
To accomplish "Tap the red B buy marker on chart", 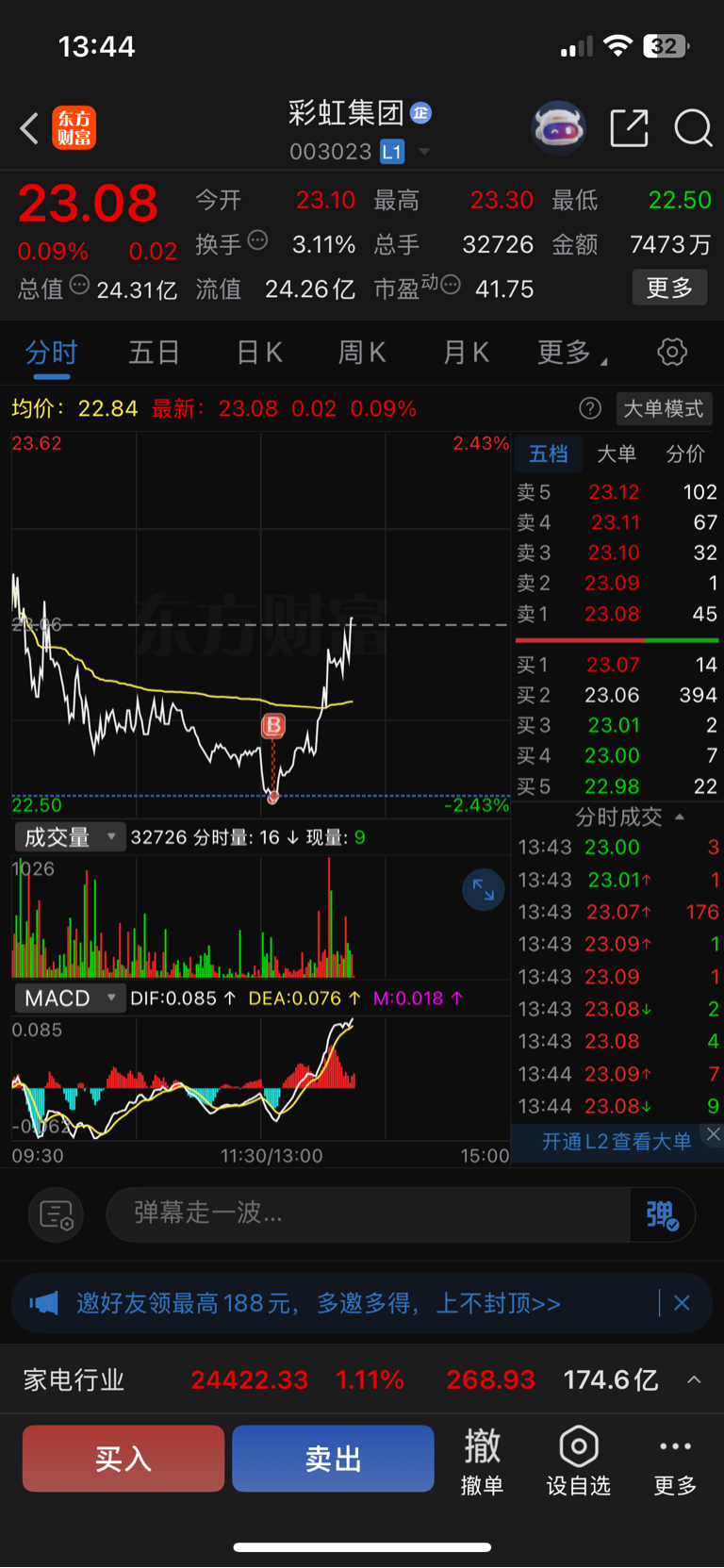I will (272, 725).
